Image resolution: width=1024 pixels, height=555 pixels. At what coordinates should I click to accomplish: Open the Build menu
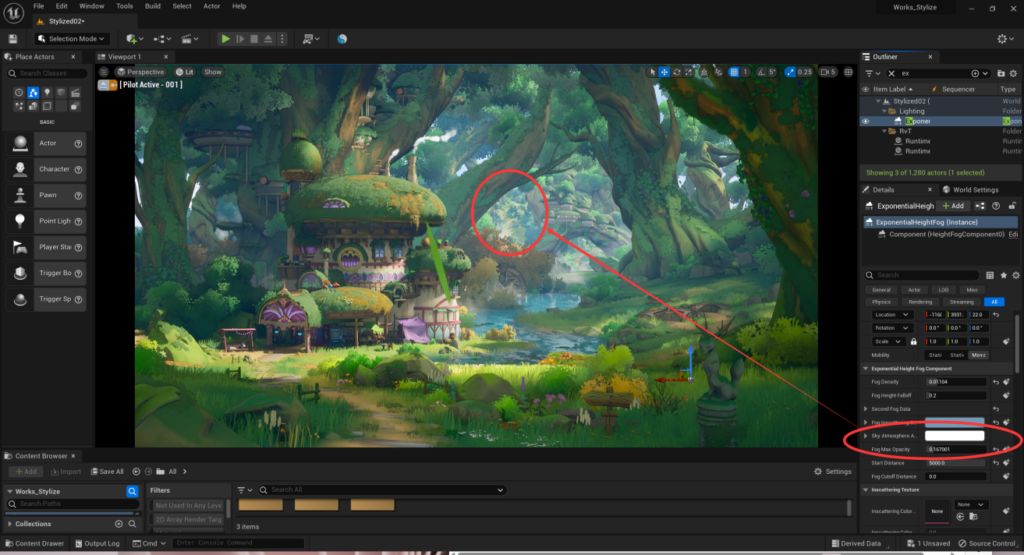pyautogui.click(x=153, y=6)
